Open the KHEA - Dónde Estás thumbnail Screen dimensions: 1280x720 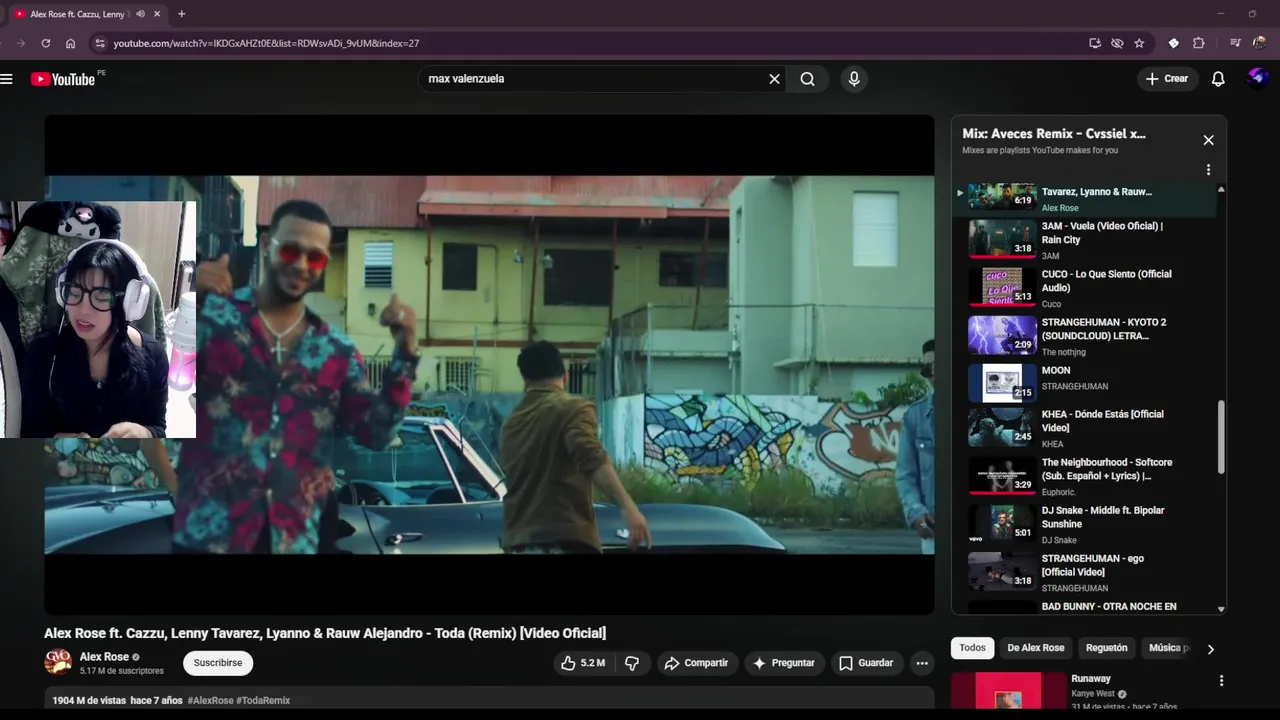point(1002,427)
